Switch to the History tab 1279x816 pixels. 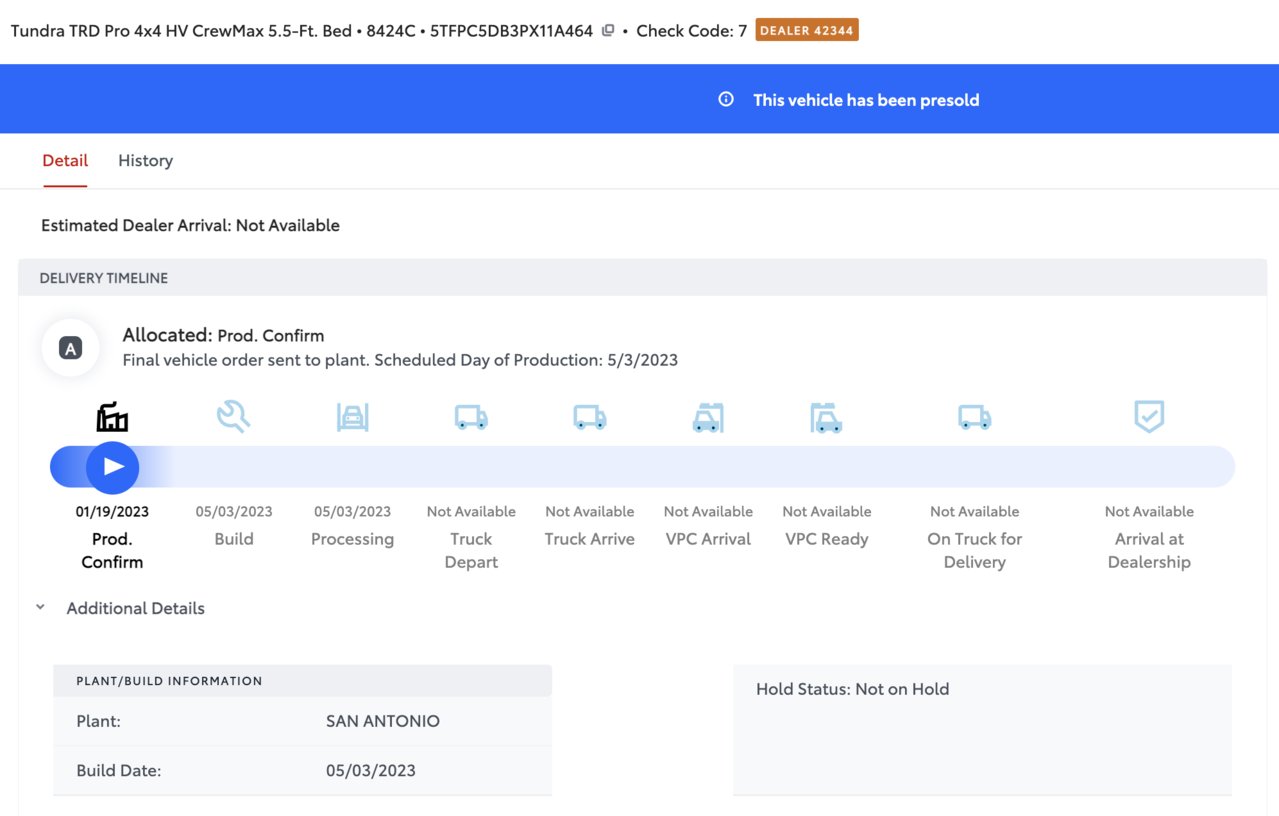(x=145, y=160)
